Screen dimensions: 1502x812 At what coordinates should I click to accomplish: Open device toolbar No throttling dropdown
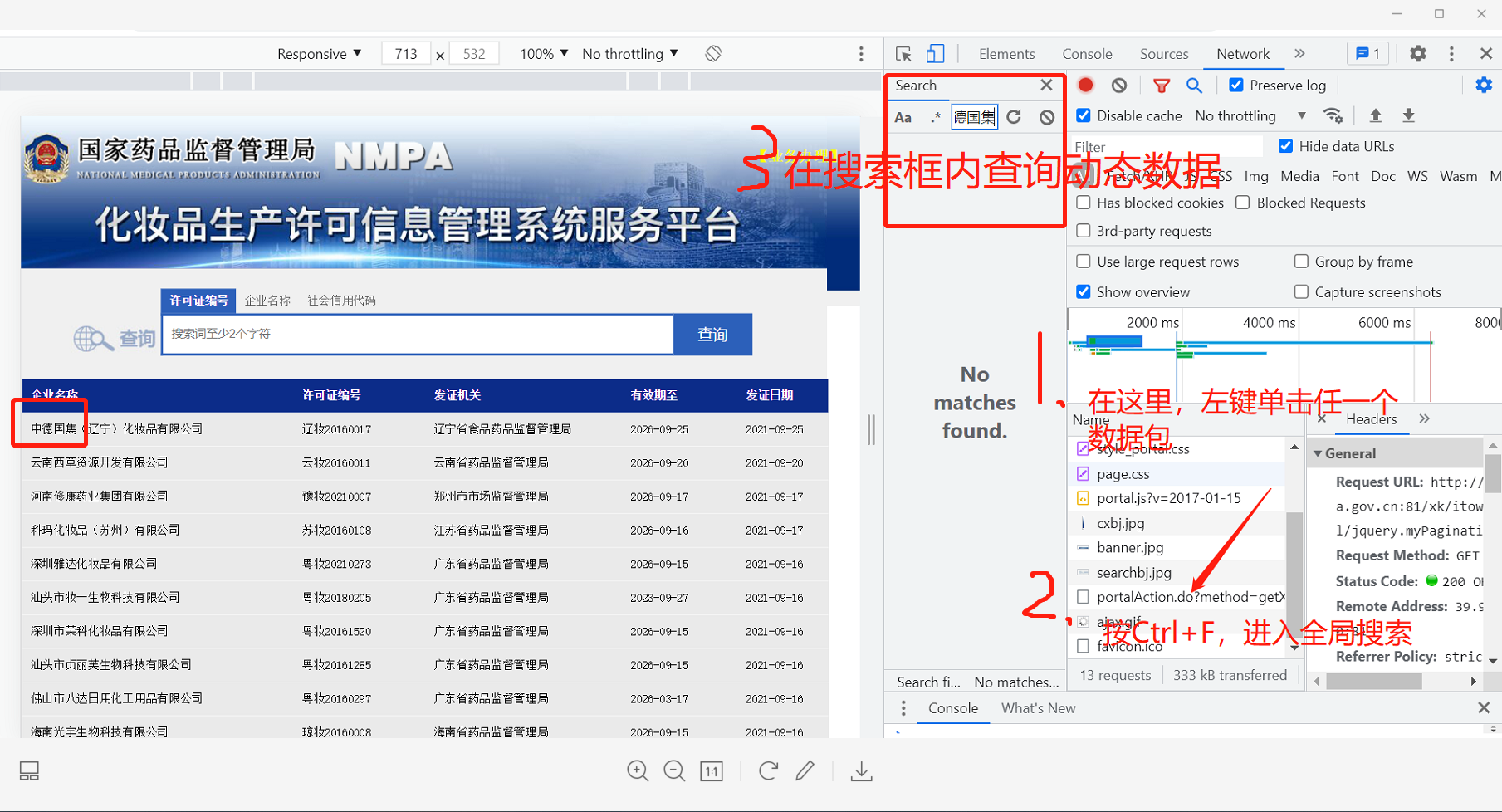pyautogui.click(x=630, y=54)
